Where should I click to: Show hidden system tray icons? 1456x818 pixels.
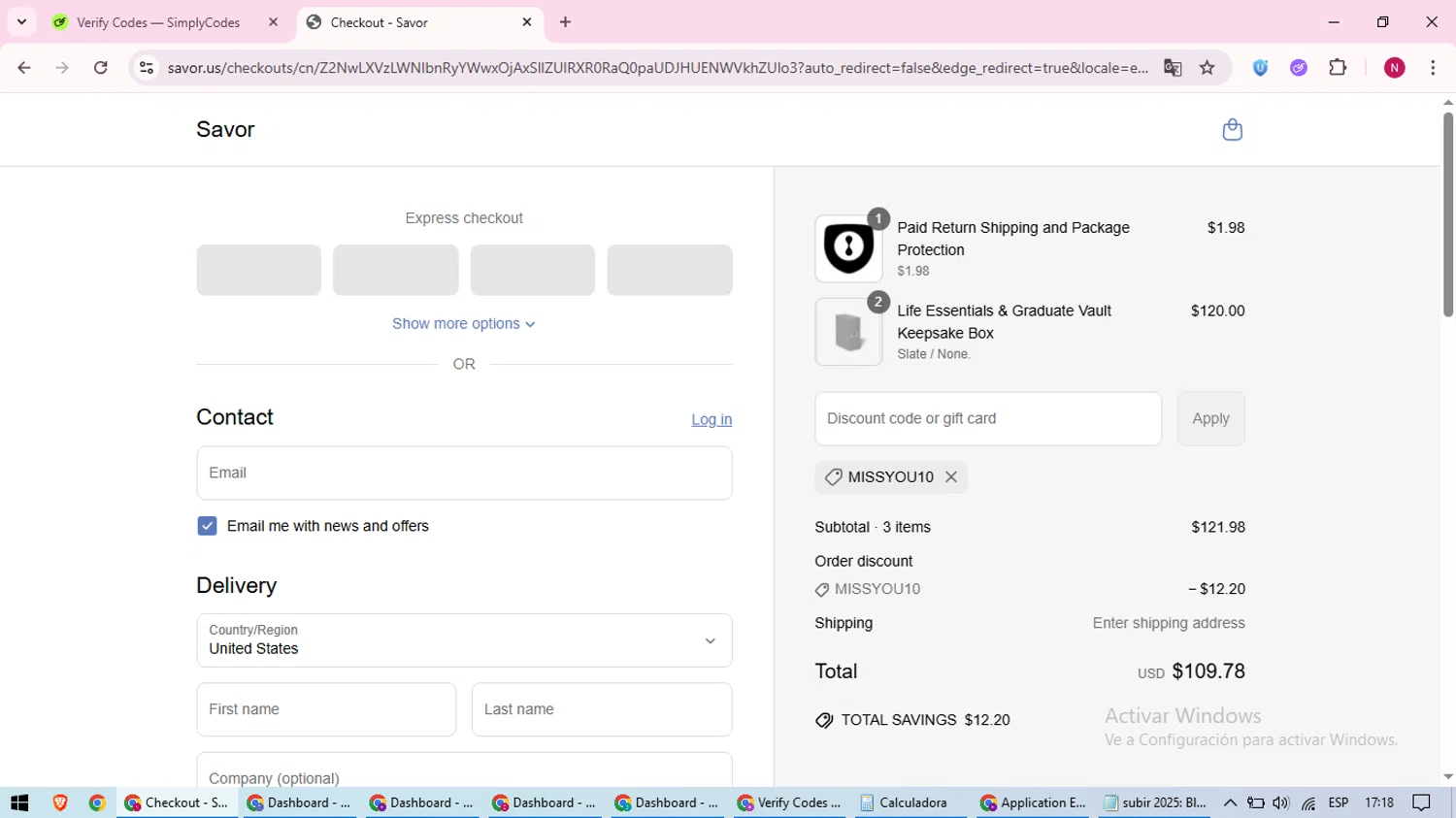tap(1230, 802)
